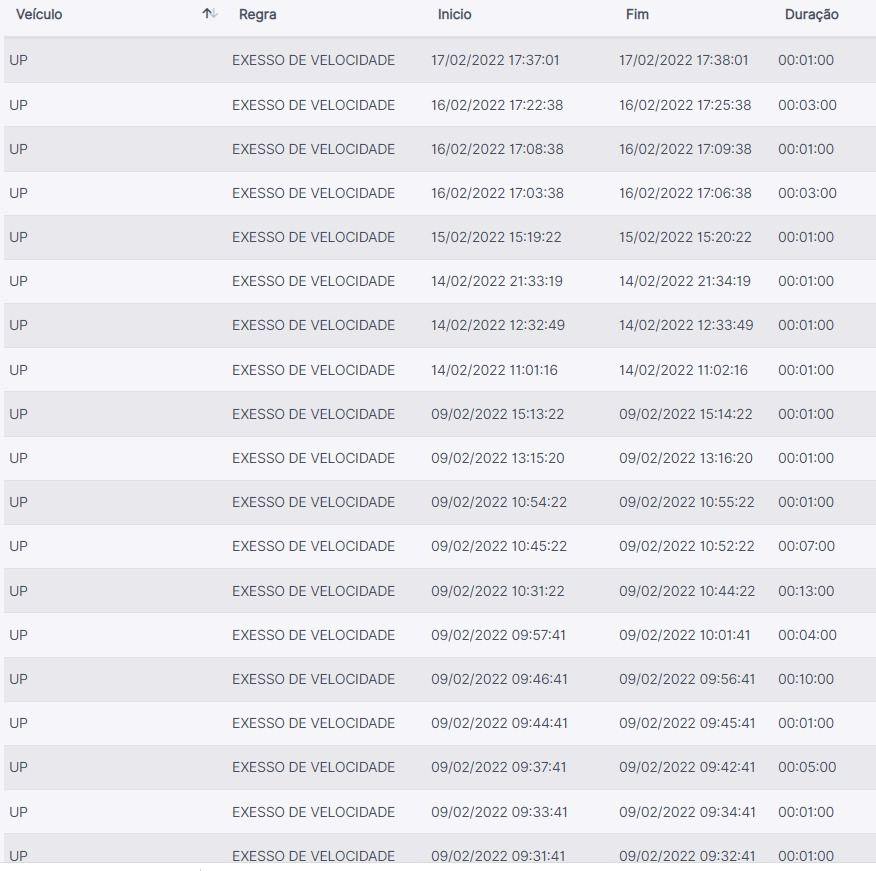Click the 00:13:00 duration cell
This screenshot has width=876, height=871.
coord(806,591)
